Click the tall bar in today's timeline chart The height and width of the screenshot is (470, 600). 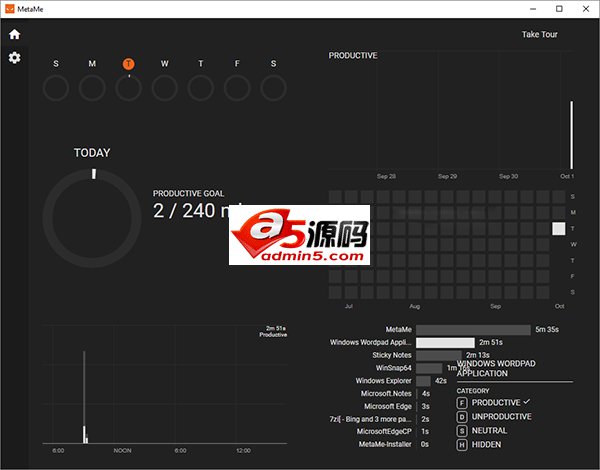[x=84, y=397]
